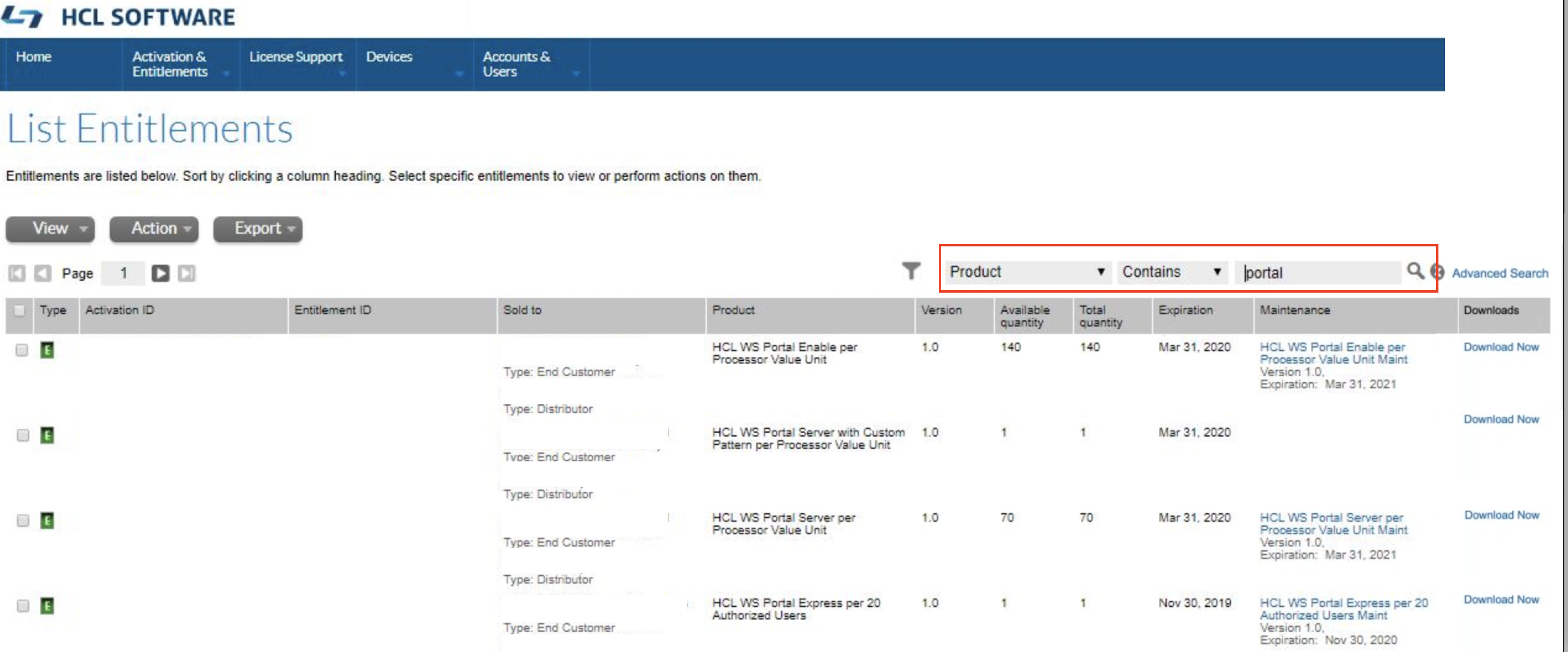Image resolution: width=1568 pixels, height=652 pixels.
Task: Sort by the Expiration column header
Action: 1185,310
